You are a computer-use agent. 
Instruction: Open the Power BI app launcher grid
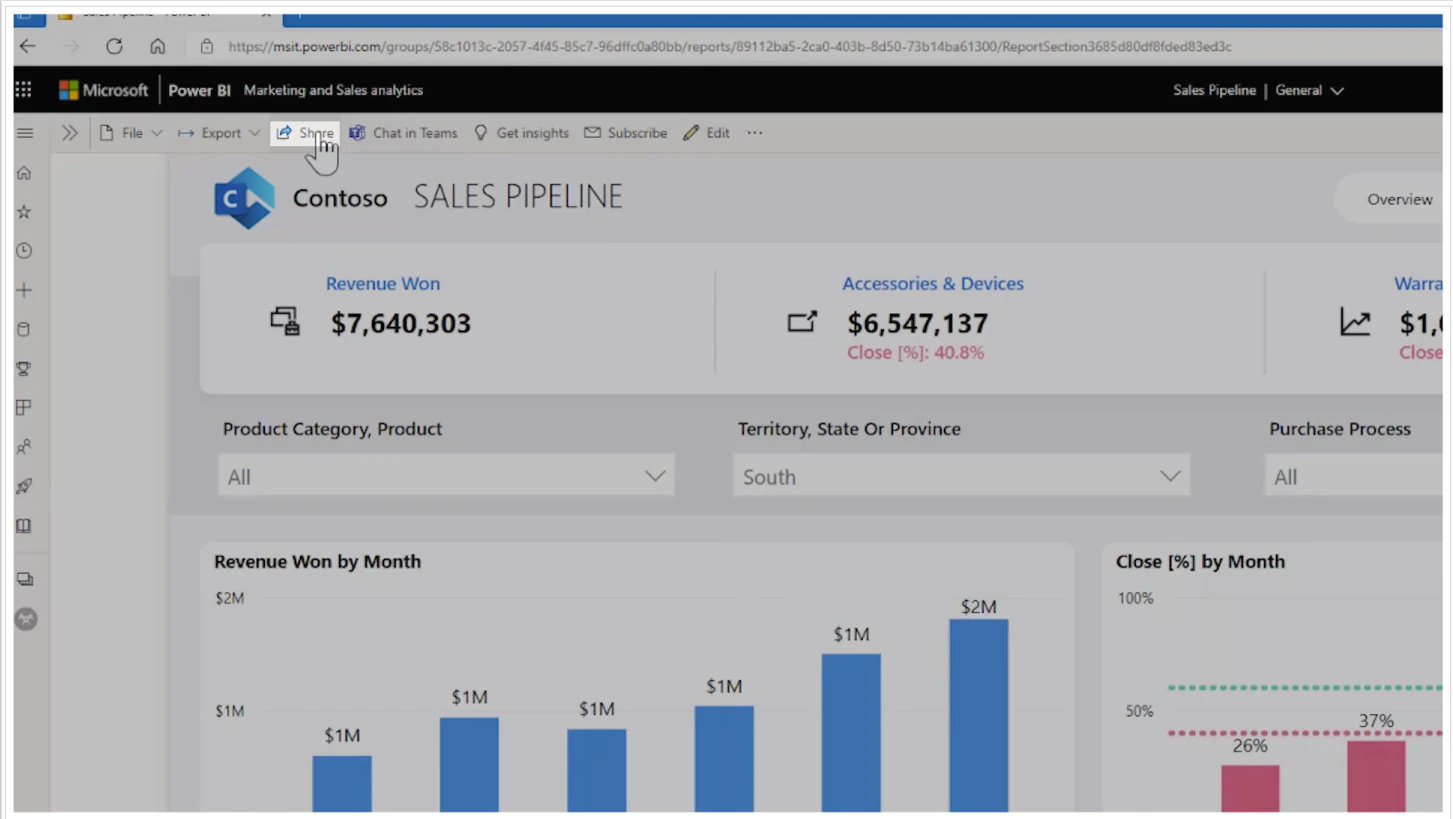[x=23, y=90]
